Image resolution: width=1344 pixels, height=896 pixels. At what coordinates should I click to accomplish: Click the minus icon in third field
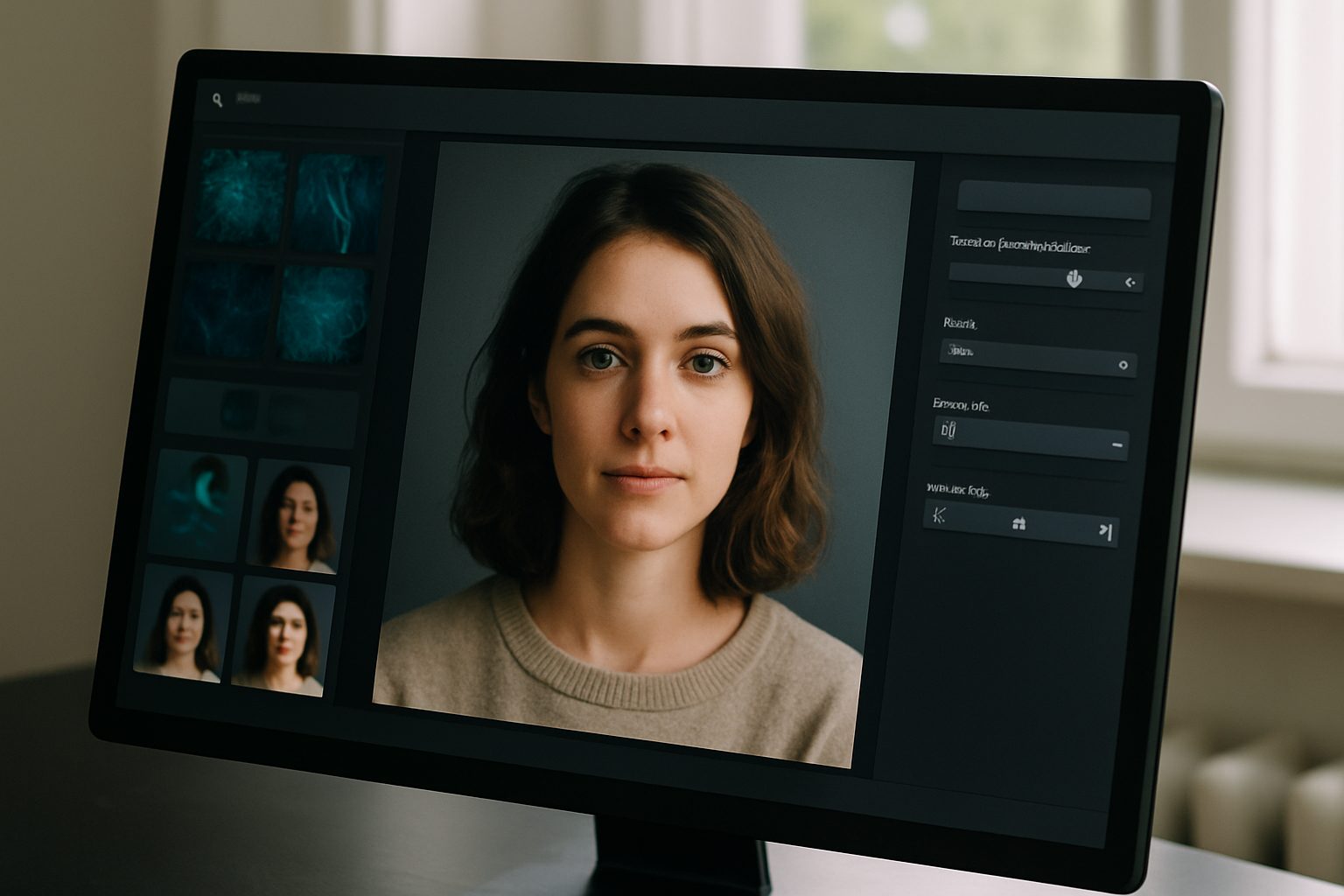pyautogui.click(x=1117, y=445)
